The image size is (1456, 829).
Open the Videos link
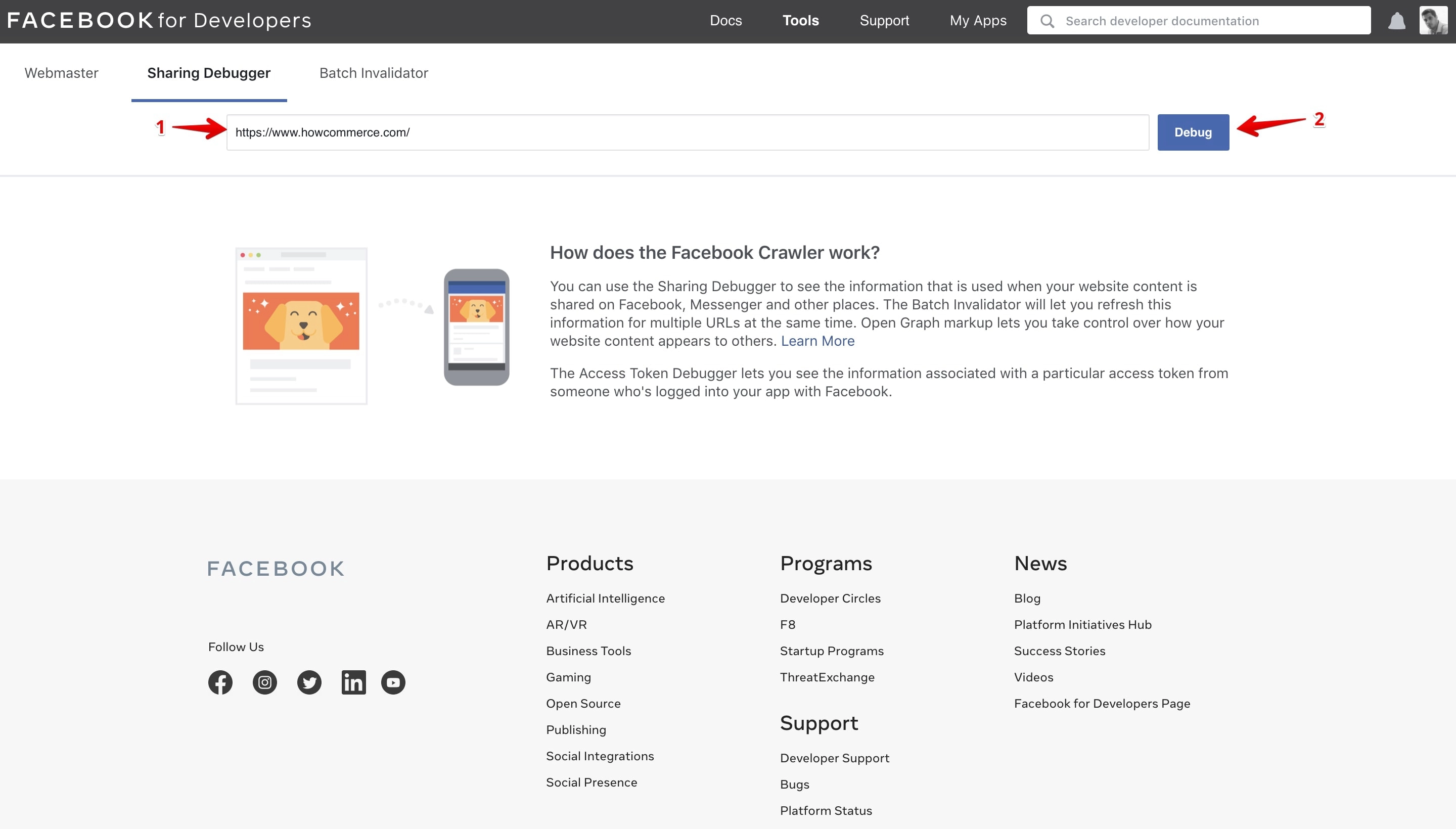click(1033, 677)
